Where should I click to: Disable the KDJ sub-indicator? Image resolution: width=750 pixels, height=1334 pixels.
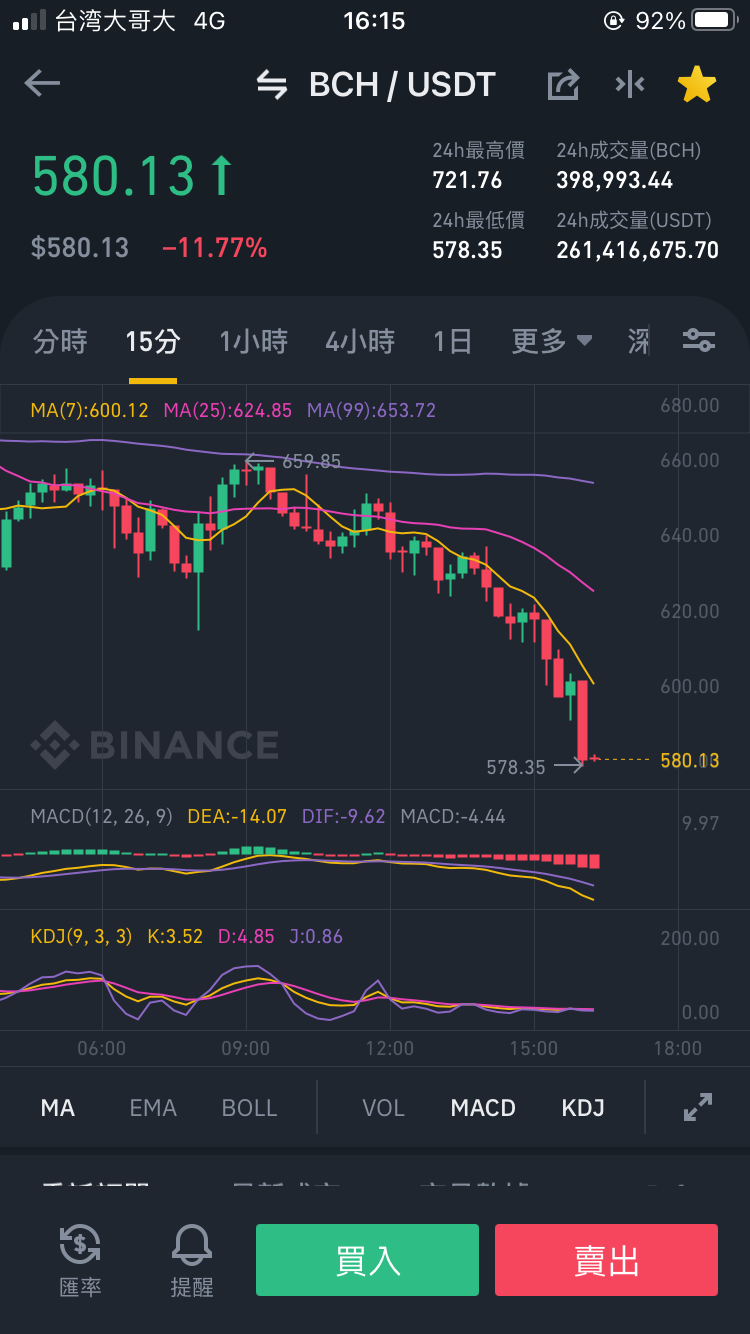coord(583,1108)
